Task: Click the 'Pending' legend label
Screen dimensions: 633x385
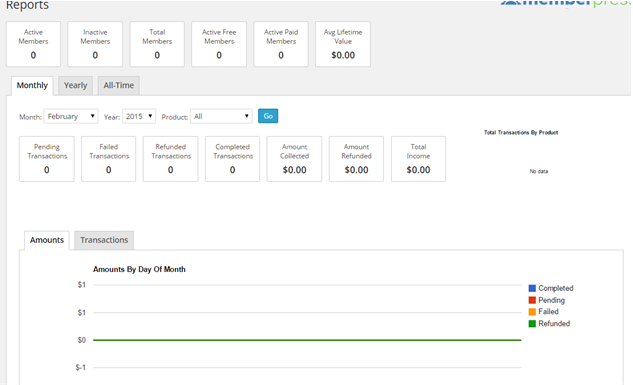Action: coord(551,300)
